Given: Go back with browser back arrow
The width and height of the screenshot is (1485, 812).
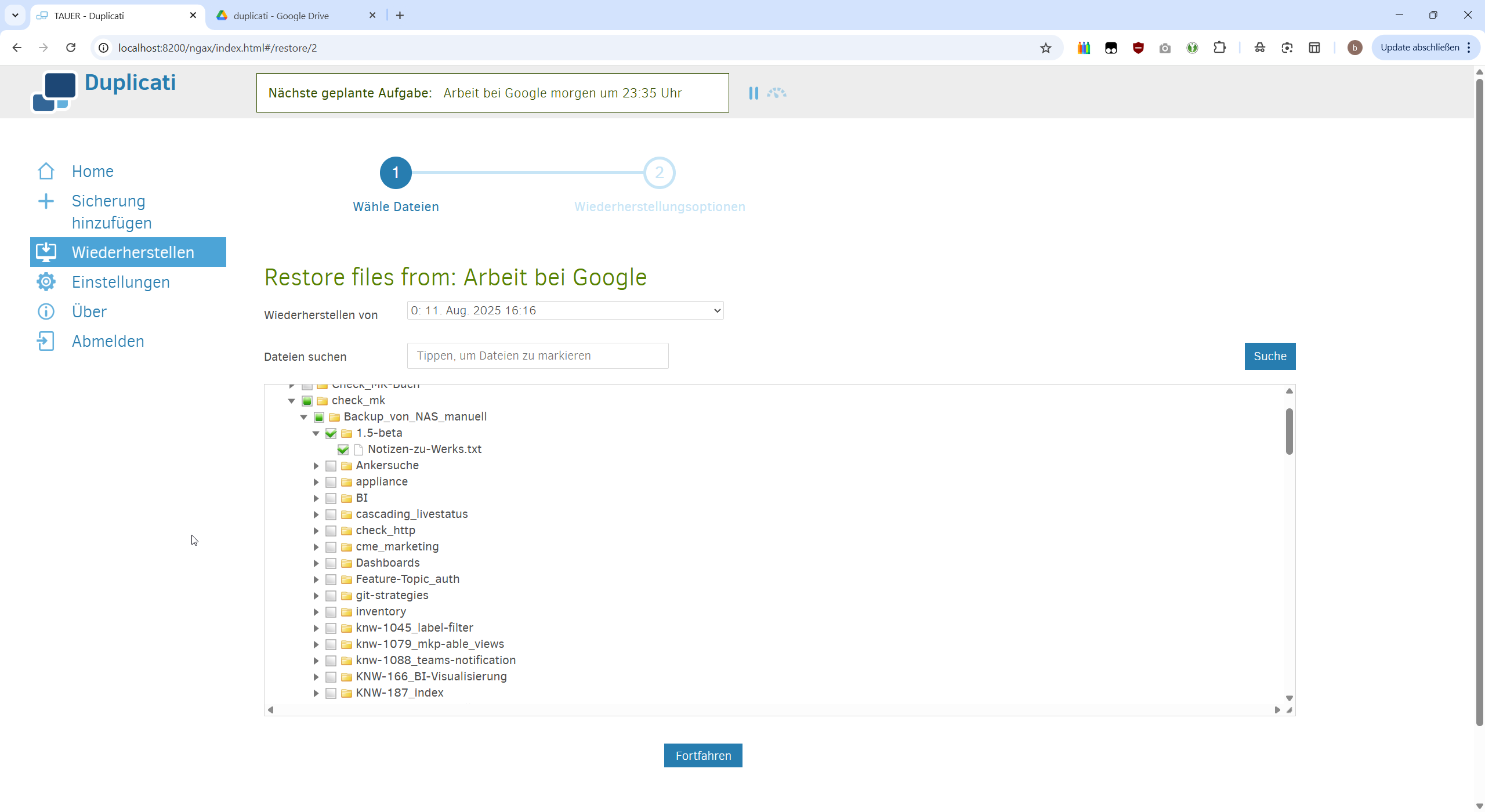Looking at the screenshot, I should pyautogui.click(x=17, y=48).
